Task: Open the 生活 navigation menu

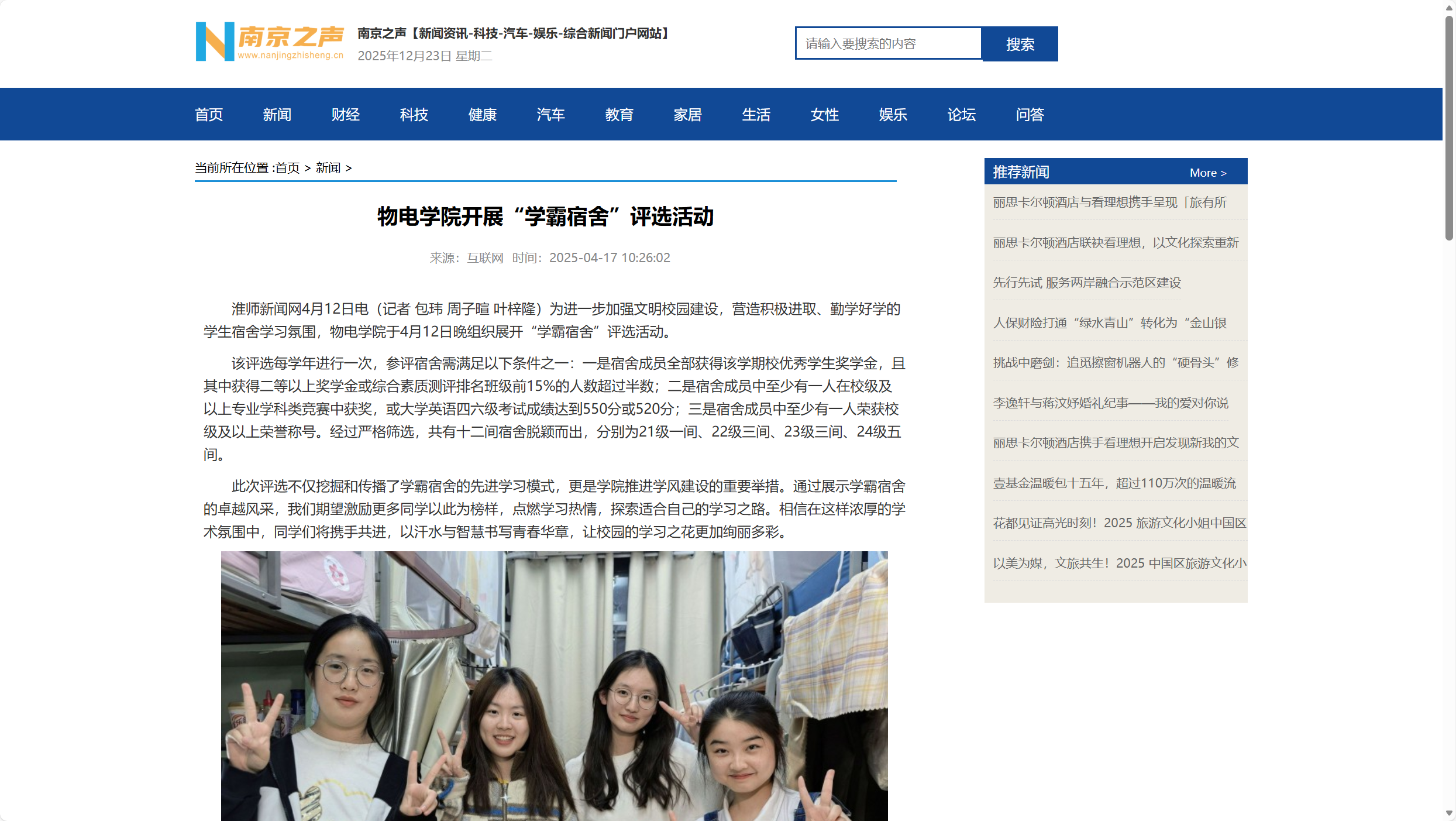Action: pyautogui.click(x=756, y=114)
